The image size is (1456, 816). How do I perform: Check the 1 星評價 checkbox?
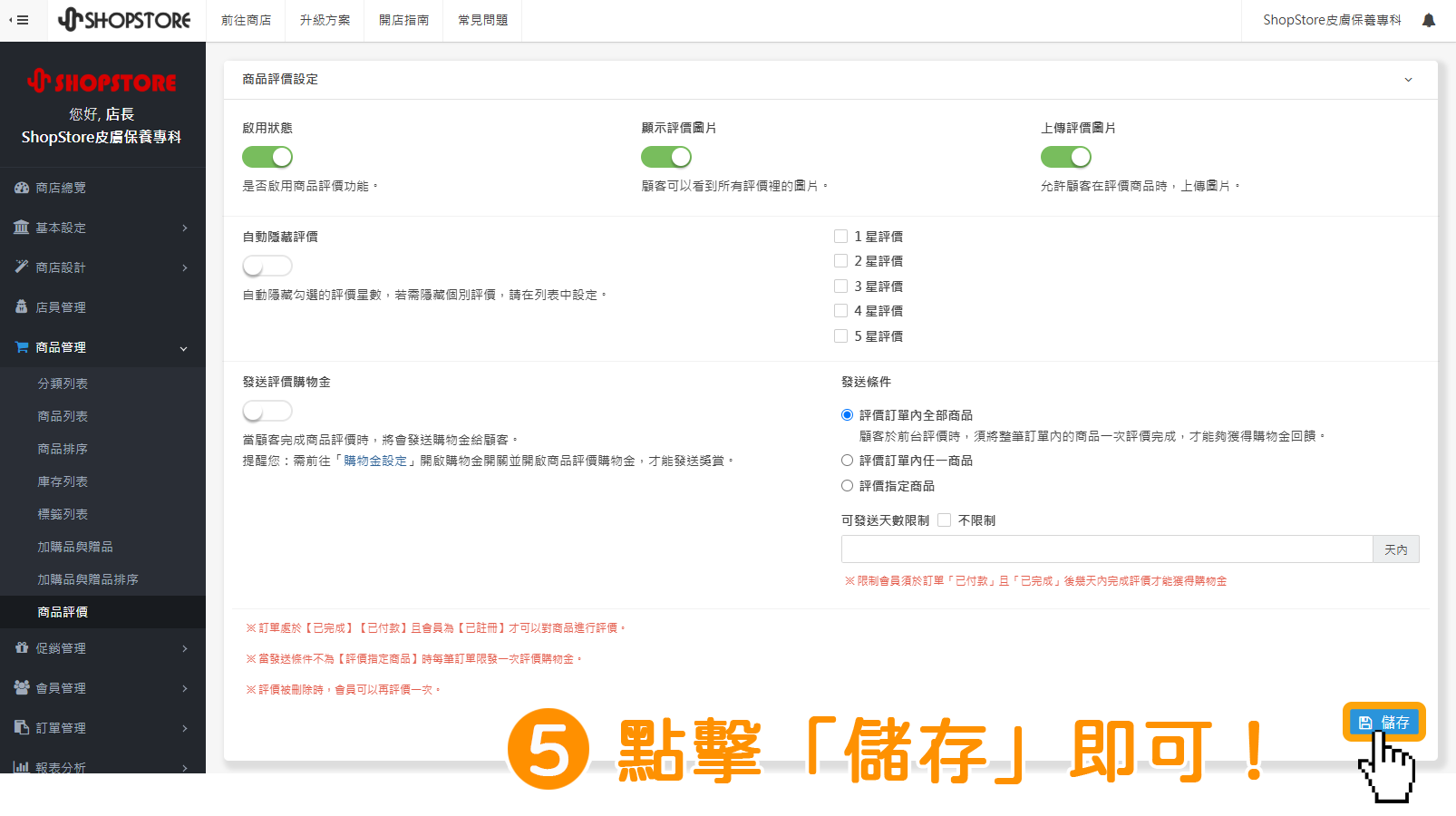pos(840,237)
